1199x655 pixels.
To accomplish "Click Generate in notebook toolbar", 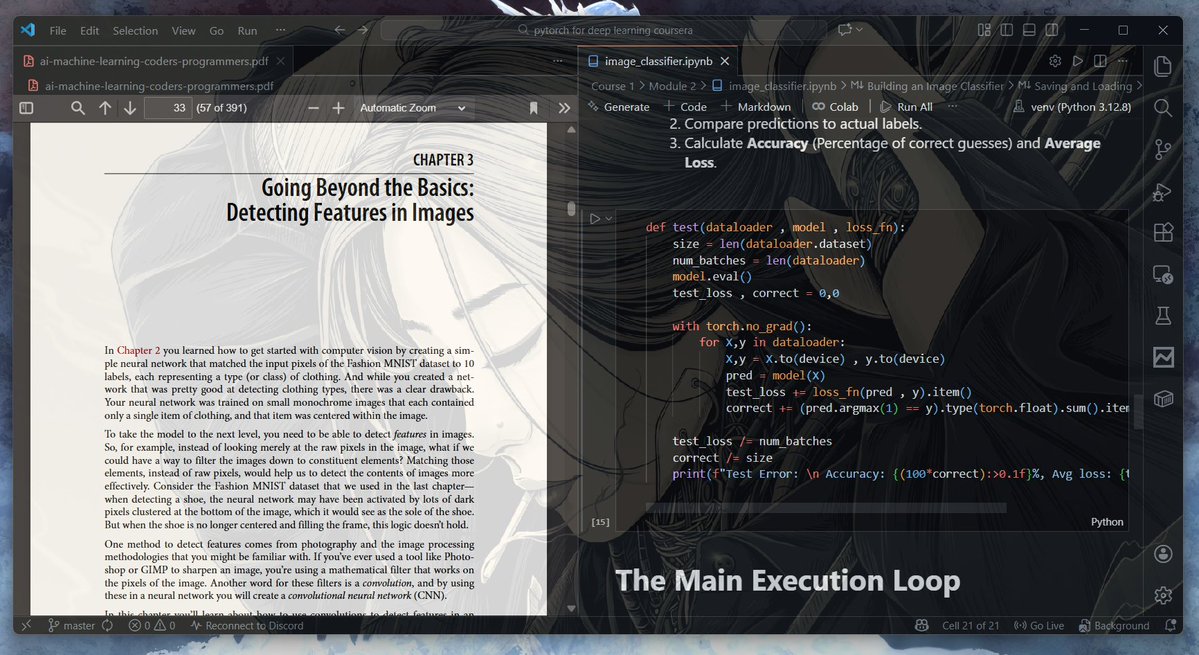I will [619, 107].
